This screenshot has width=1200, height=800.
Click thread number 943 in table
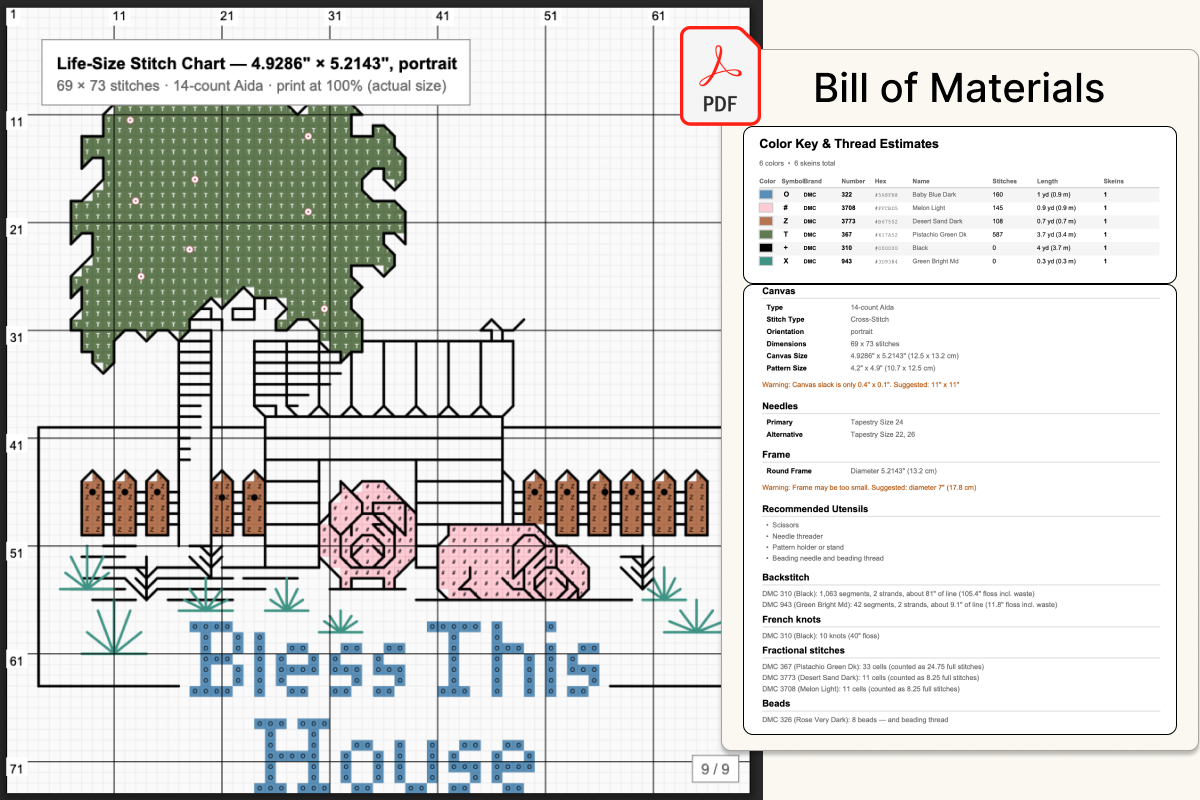(846, 261)
